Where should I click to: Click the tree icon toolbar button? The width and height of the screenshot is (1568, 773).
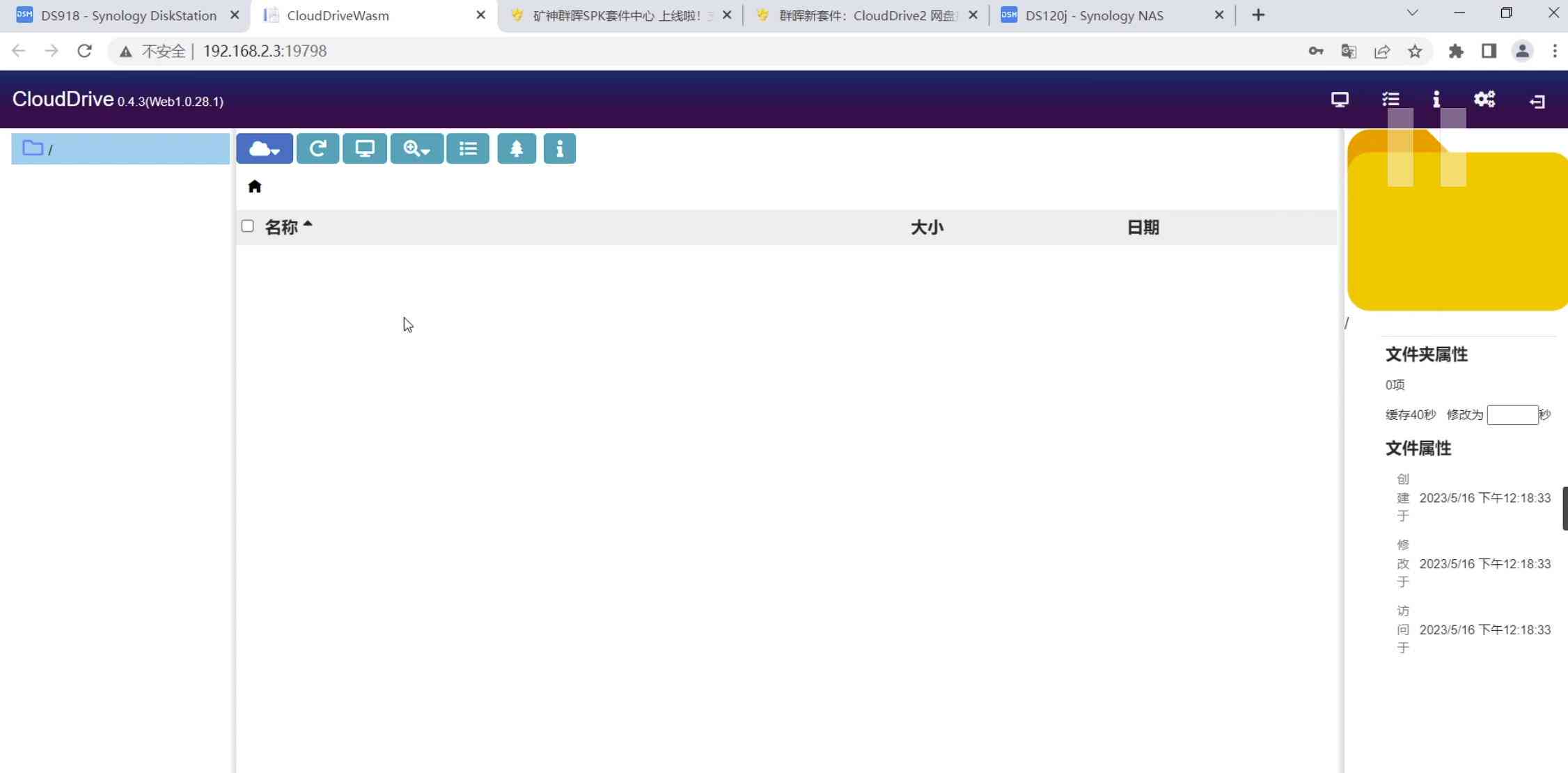tap(517, 148)
